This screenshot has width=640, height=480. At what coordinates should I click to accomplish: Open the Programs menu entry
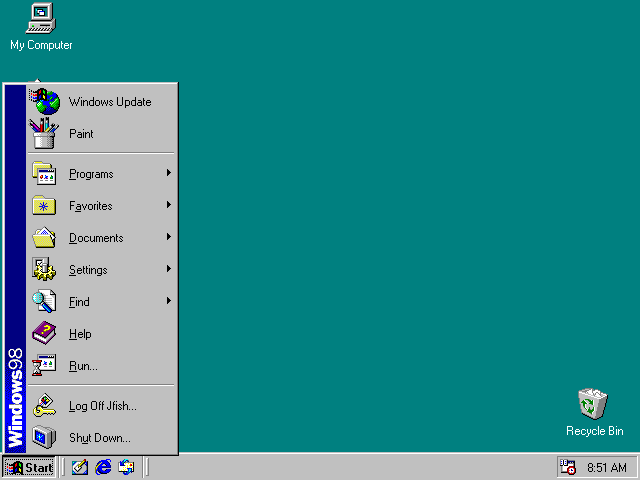[x=102, y=173]
